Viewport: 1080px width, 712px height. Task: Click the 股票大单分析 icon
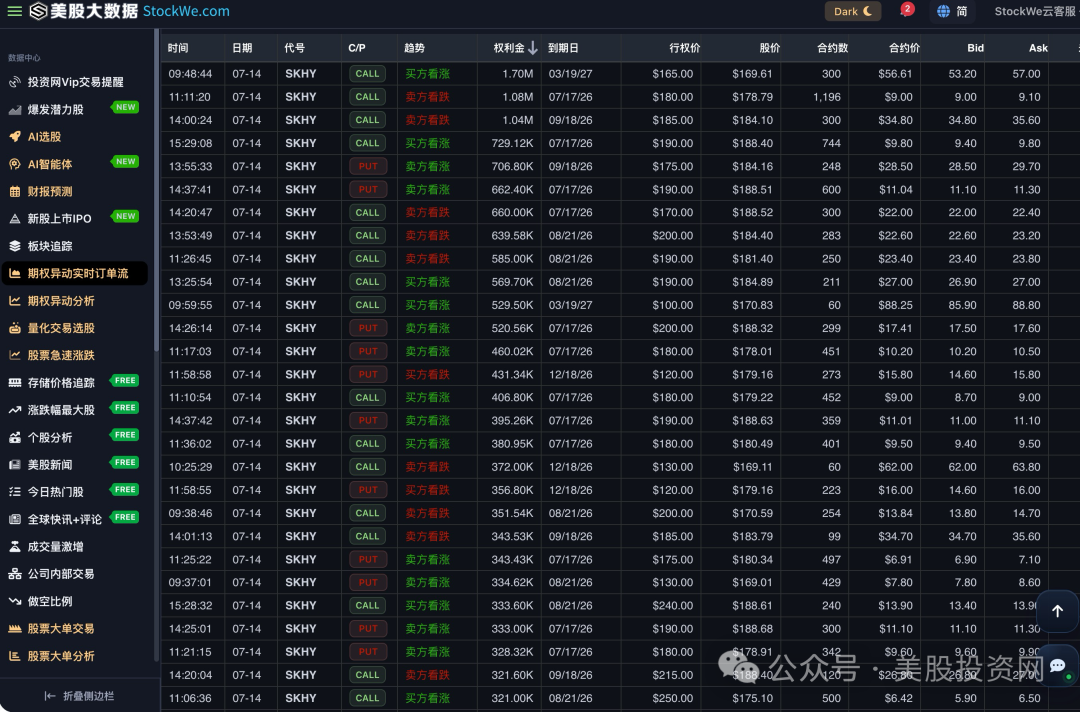click(x=14, y=656)
